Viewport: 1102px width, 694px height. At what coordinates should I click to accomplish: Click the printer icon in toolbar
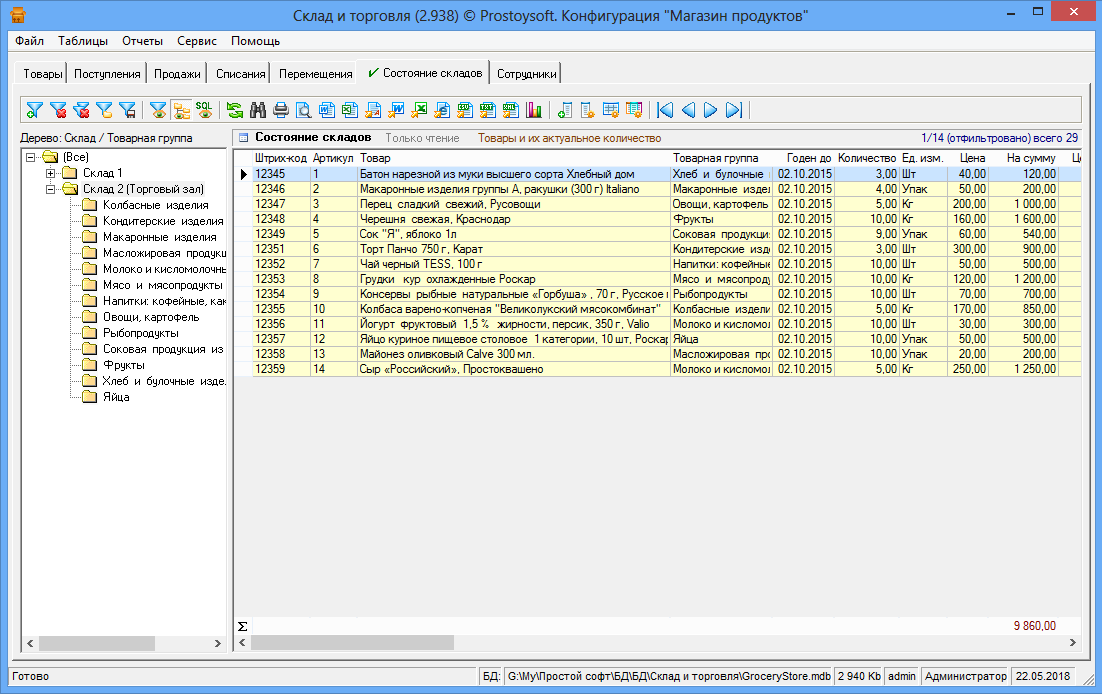(281, 110)
